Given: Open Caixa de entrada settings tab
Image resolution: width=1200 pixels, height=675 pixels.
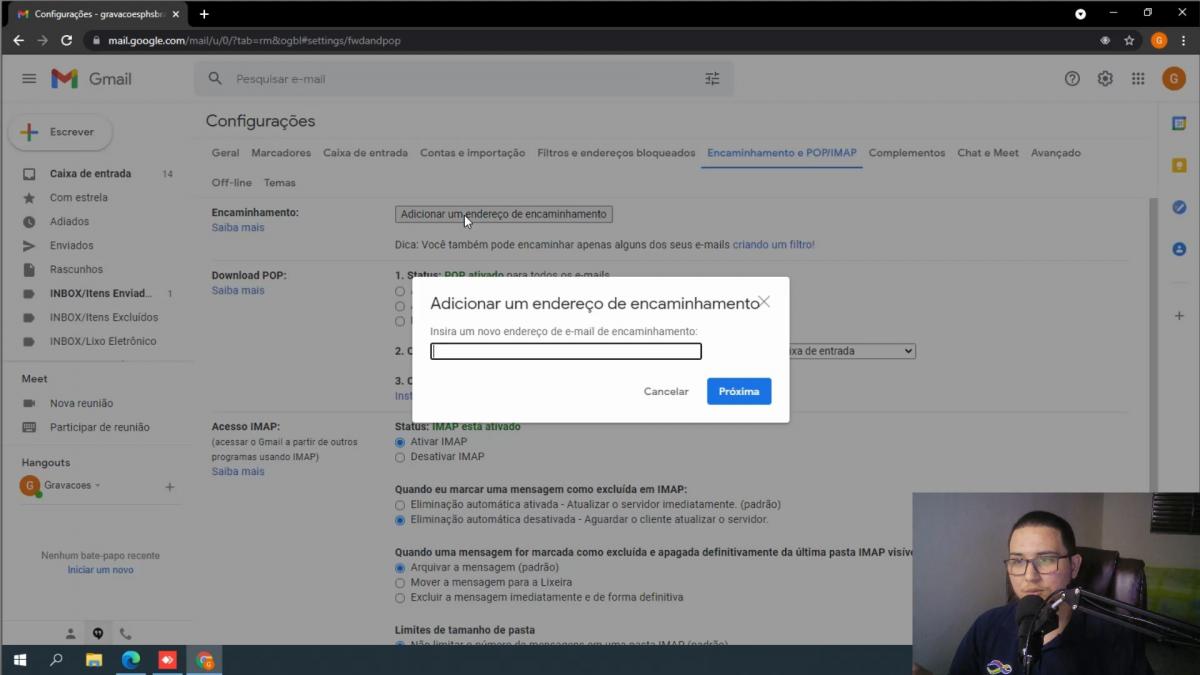Looking at the screenshot, I should 365,153.
